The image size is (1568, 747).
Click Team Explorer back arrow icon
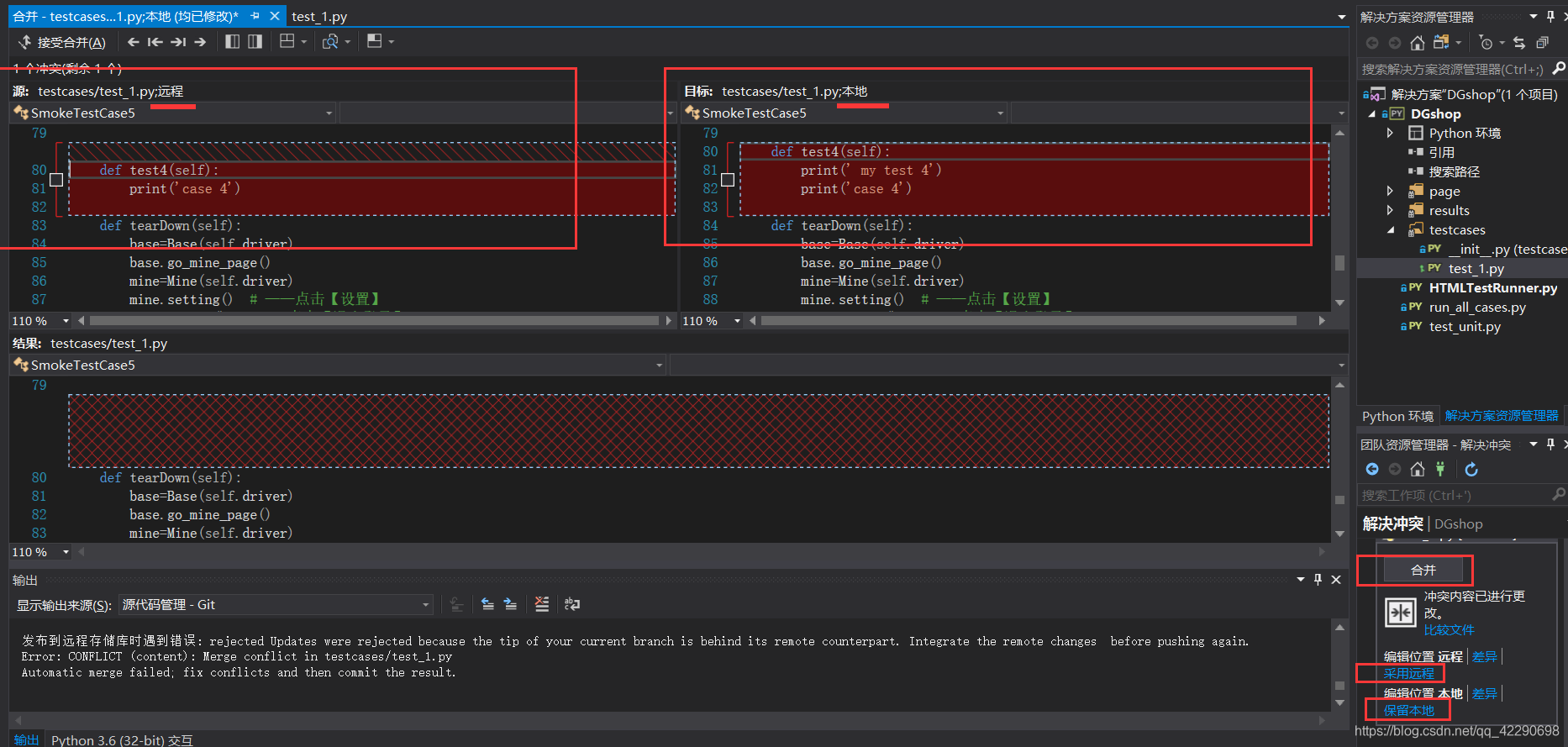point(1372,469)
